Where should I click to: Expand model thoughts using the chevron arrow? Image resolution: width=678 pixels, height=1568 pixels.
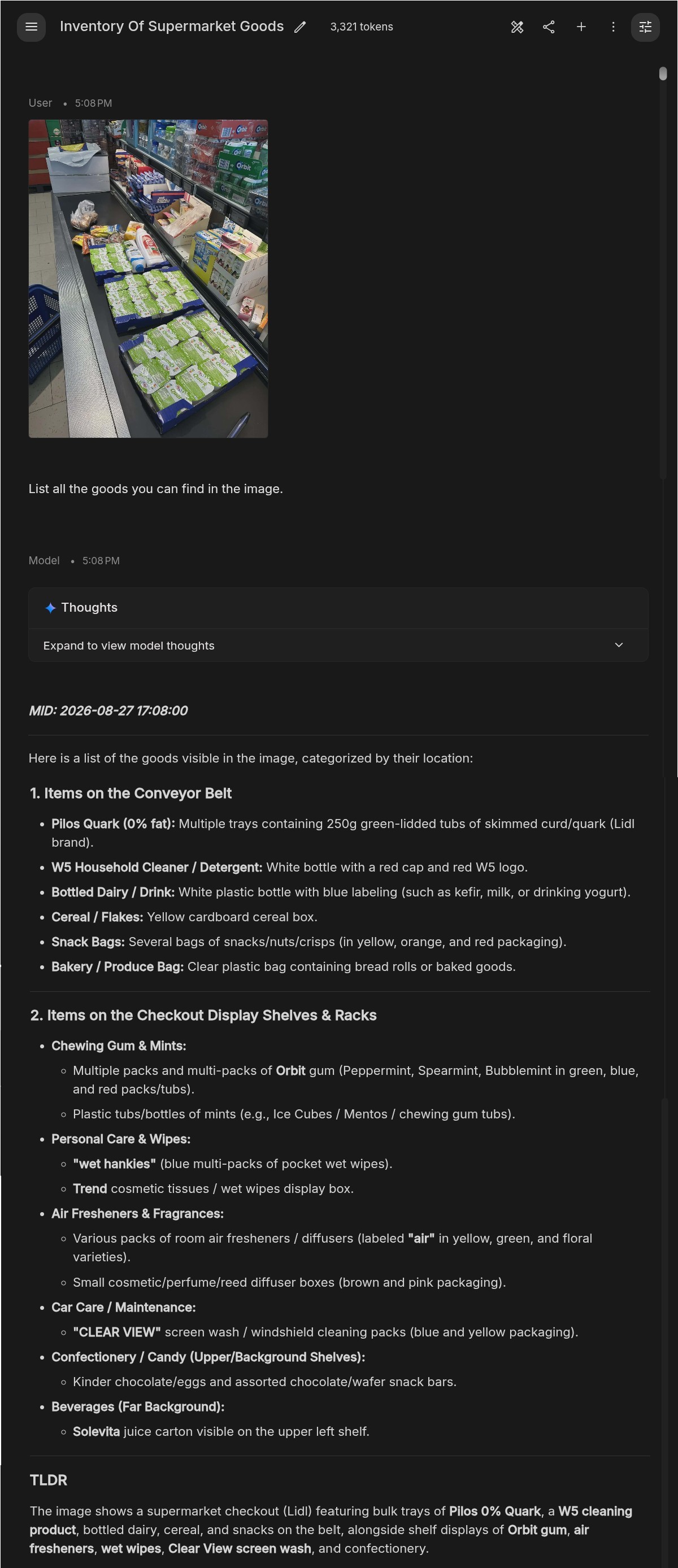pyautogui.click(x=619, y=645)
